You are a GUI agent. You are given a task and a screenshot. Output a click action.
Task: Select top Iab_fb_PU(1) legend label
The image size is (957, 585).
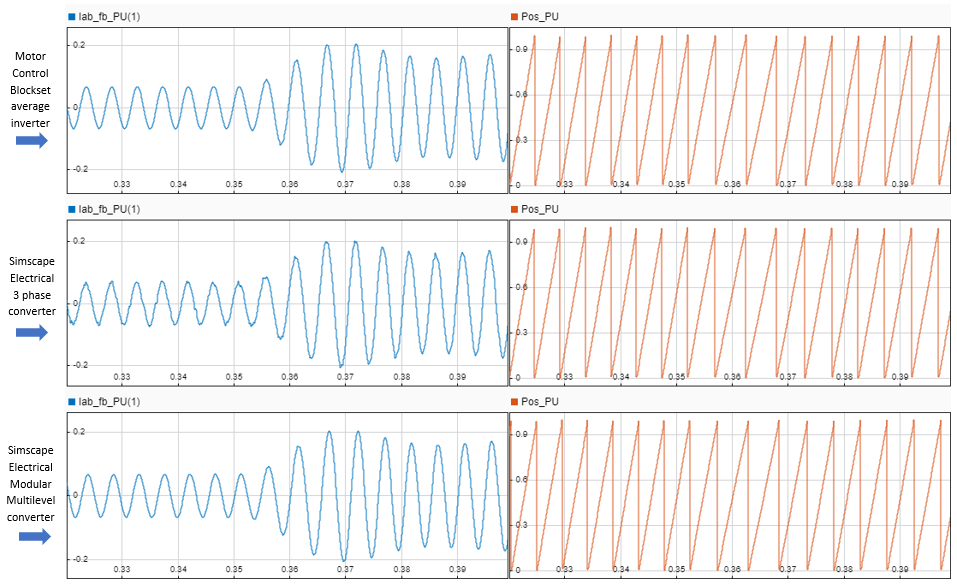[109, 17]
